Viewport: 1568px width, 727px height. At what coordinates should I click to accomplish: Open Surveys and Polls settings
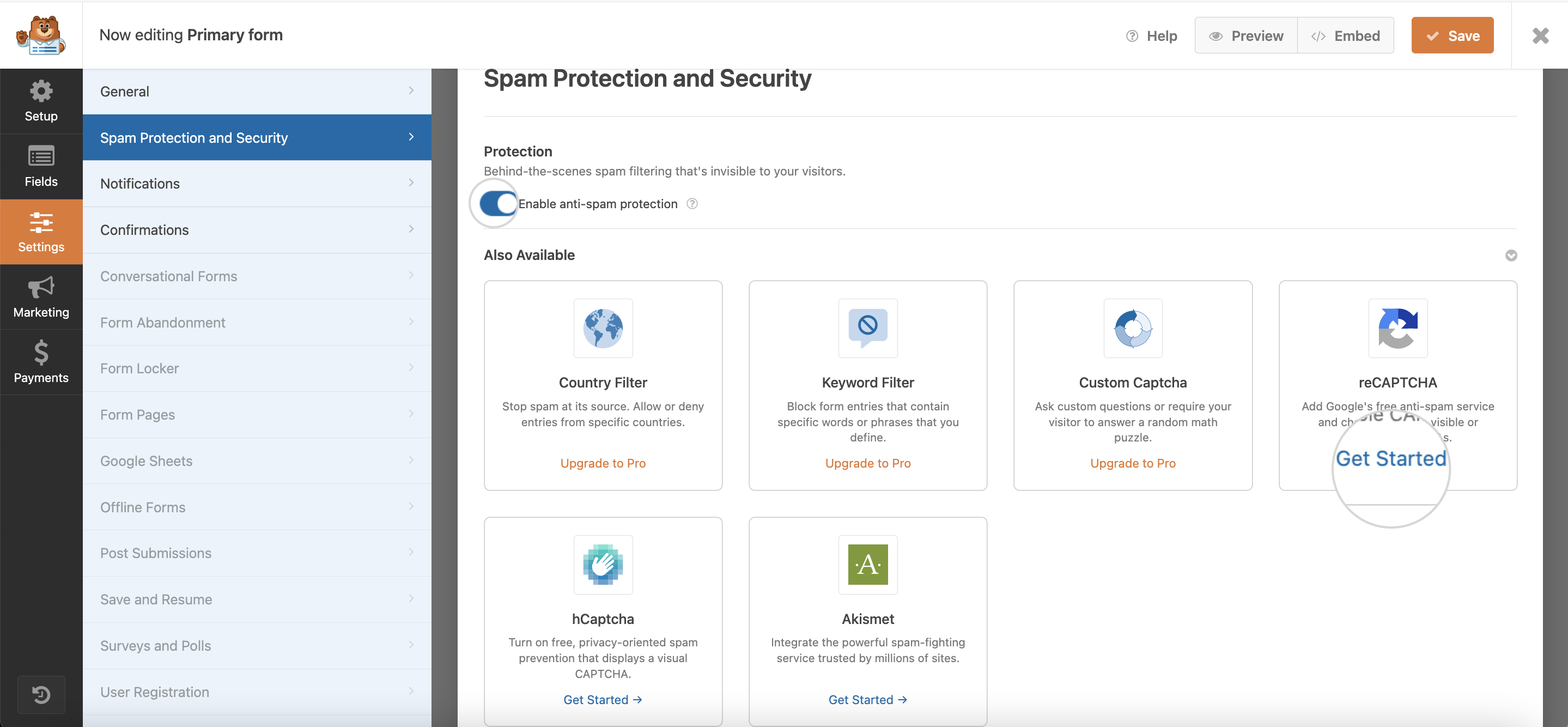pyautogui.click(x=257, y=645)
